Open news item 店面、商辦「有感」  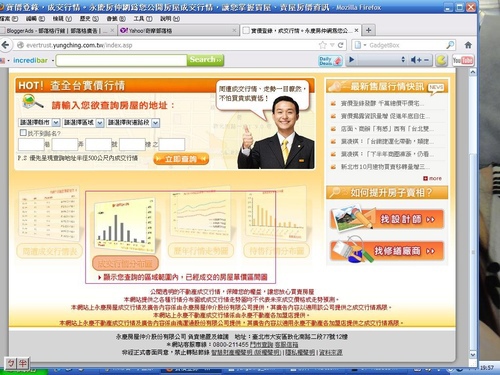coord(387,129)
